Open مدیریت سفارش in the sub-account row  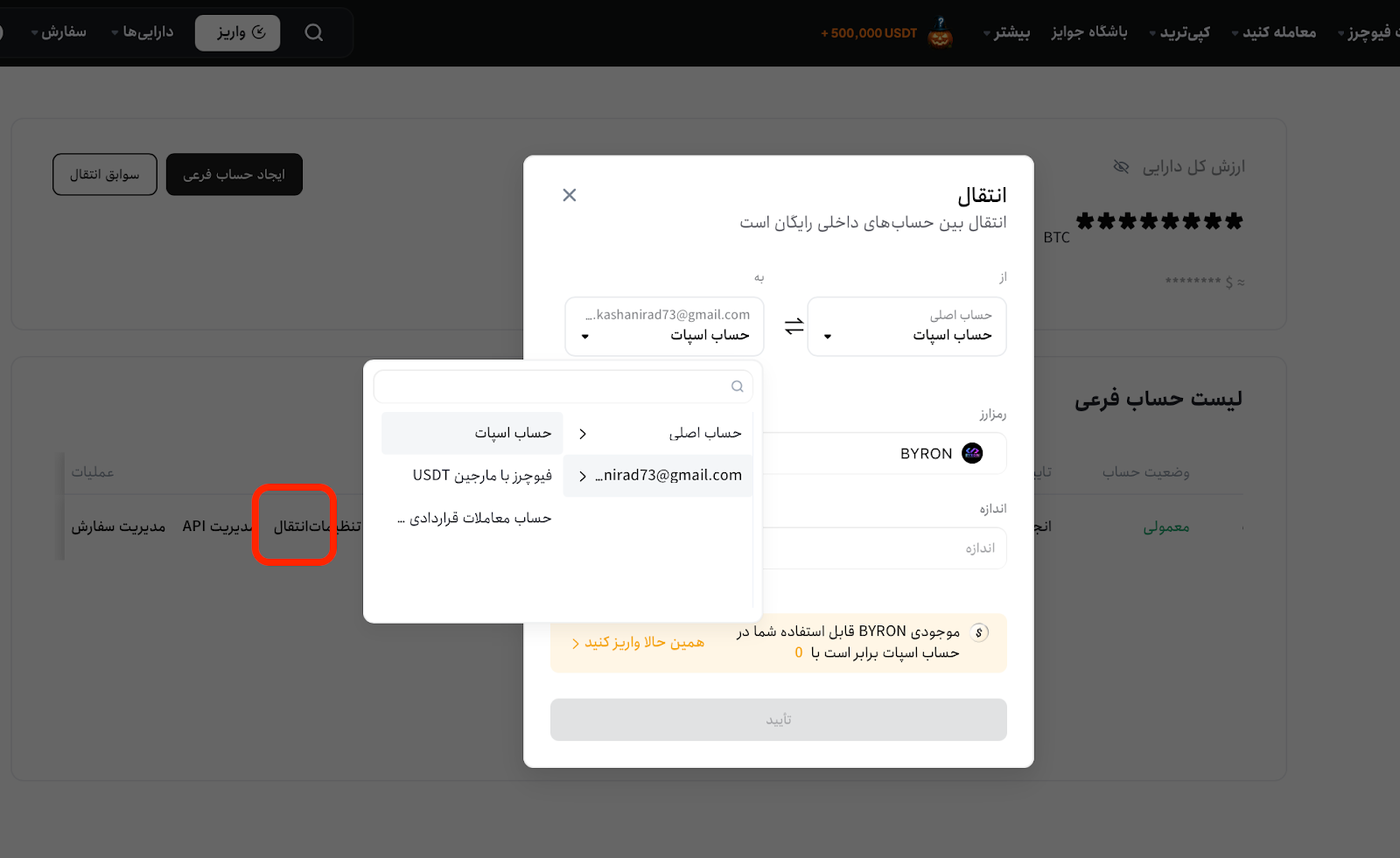(x=118, y=527)
